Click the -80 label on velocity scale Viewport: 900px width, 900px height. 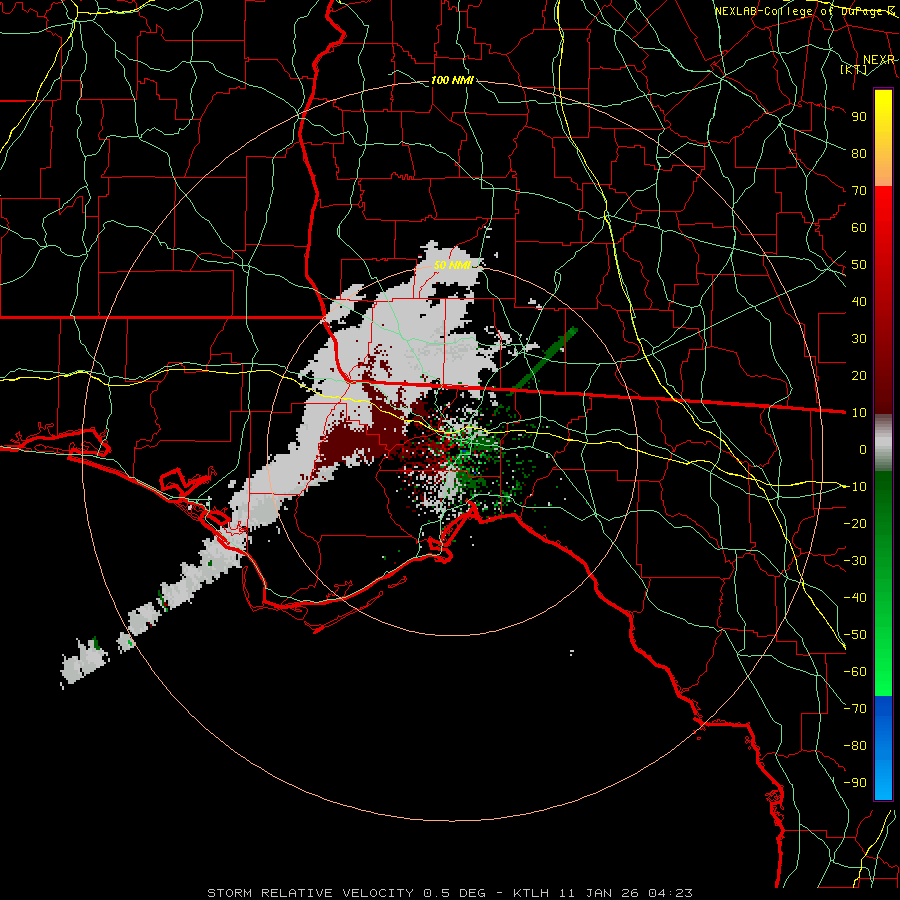click(855, 746)
